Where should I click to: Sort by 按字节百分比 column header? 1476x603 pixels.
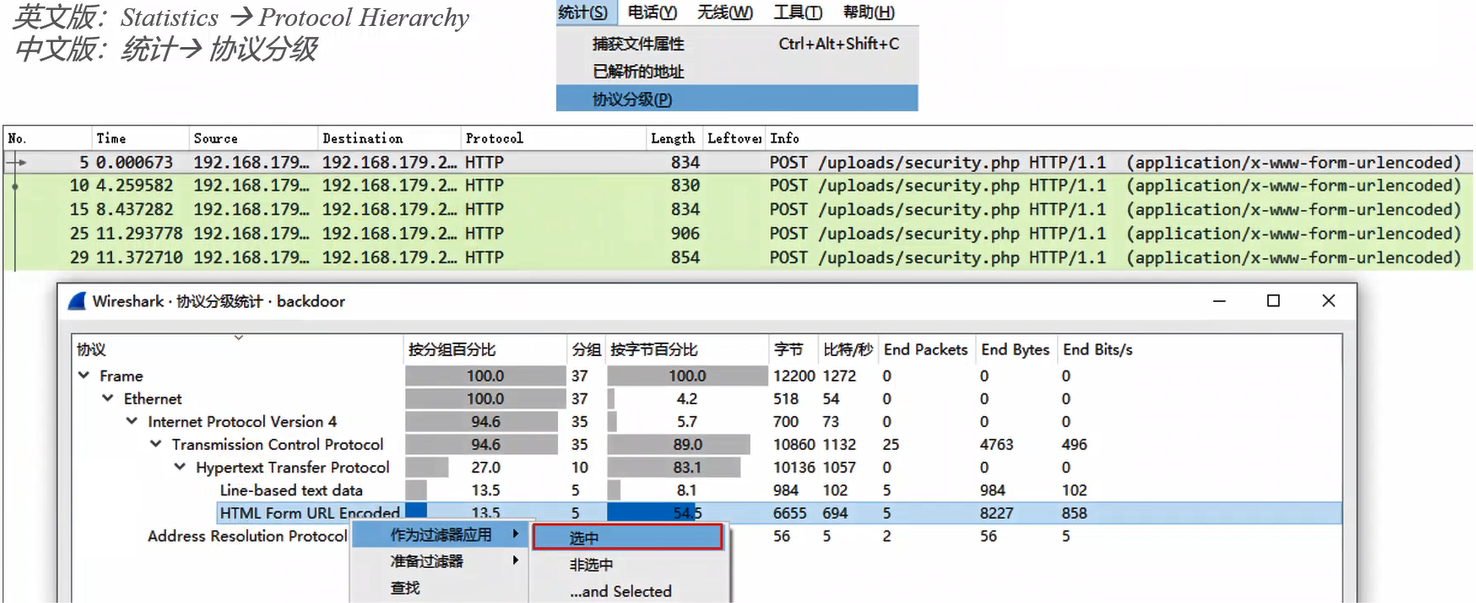coord(687,350)
